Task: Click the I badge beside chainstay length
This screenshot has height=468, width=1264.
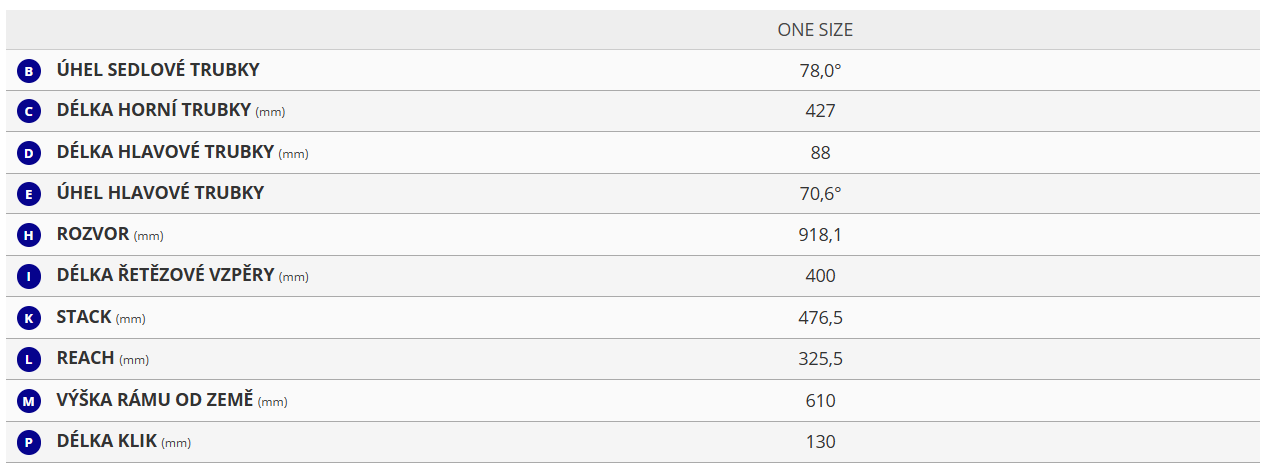Action: (x=29, y=277)
